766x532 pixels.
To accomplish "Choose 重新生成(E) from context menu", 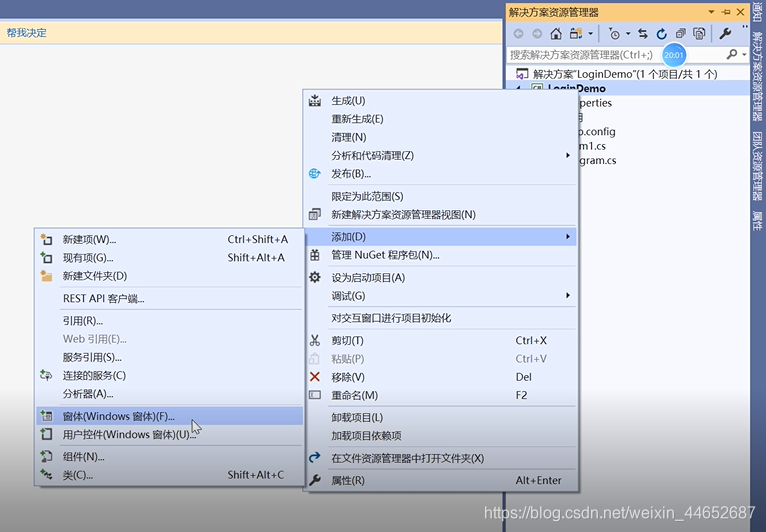I will 440,119.
